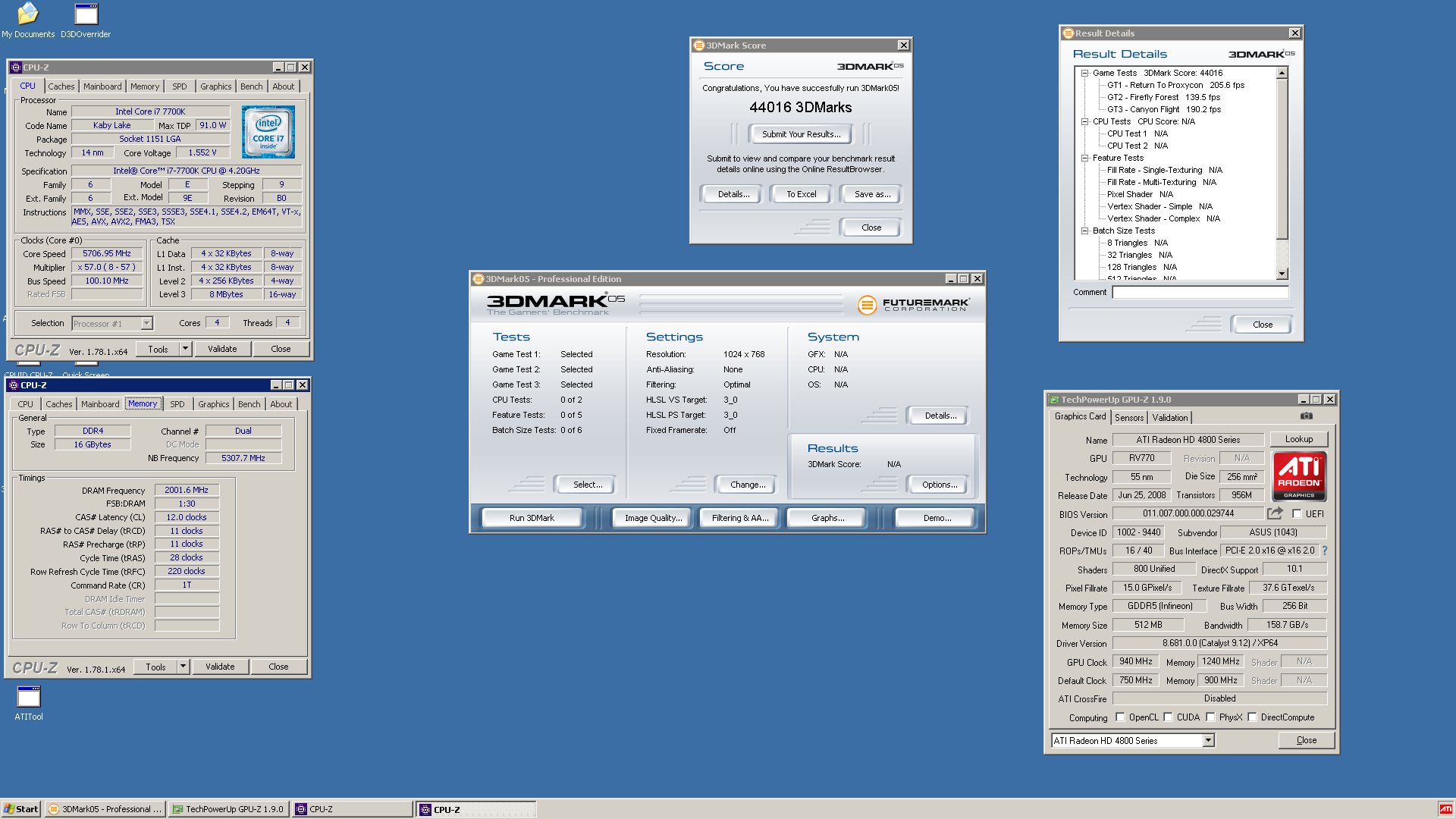Click the GPU-Z screenshot camera icon
The width and height of the screenshot is (1456, 819).
(1307, 416)
